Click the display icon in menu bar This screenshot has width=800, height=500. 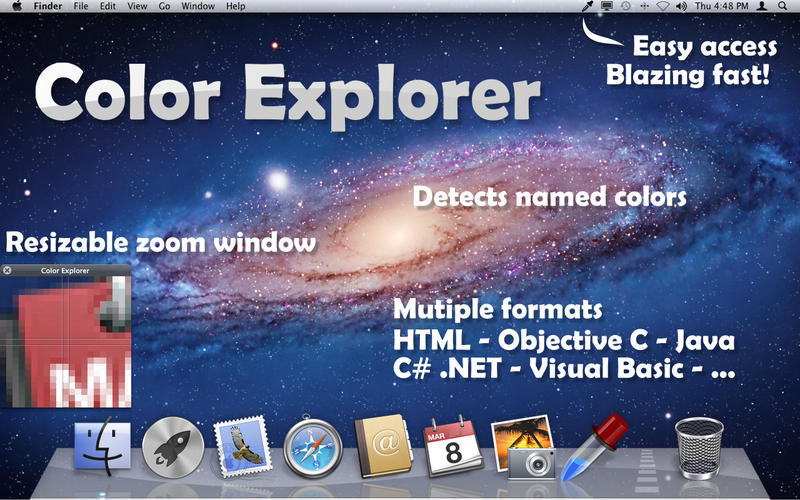(607, 6)
